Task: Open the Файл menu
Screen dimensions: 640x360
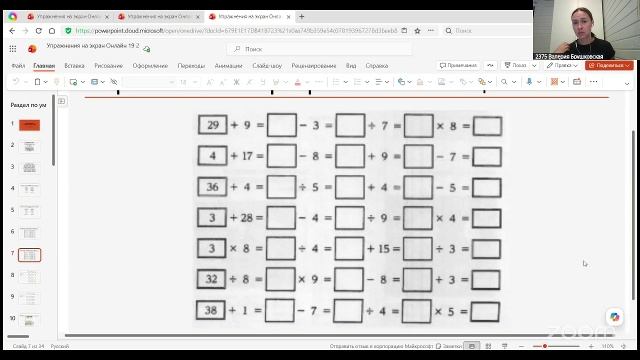Action: click(18, 66)
